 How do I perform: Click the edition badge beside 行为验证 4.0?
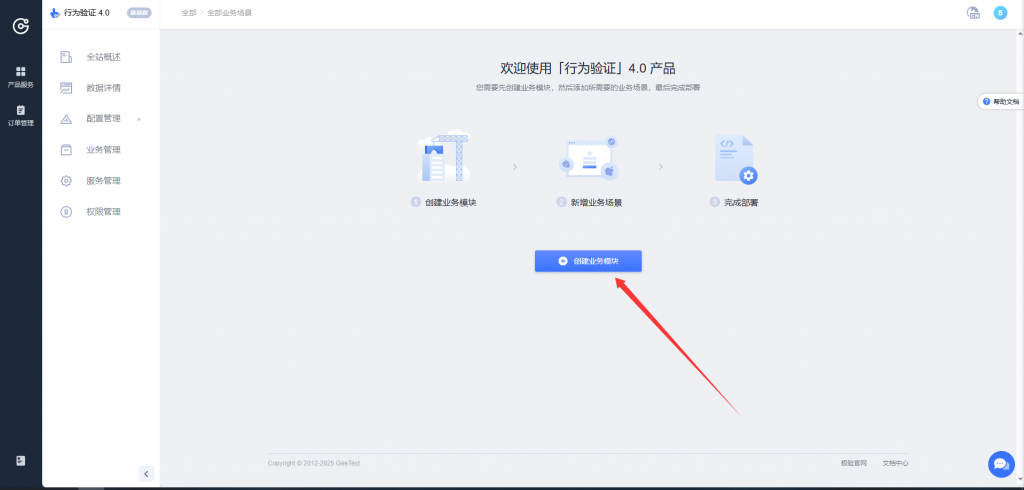pos(139,12)
